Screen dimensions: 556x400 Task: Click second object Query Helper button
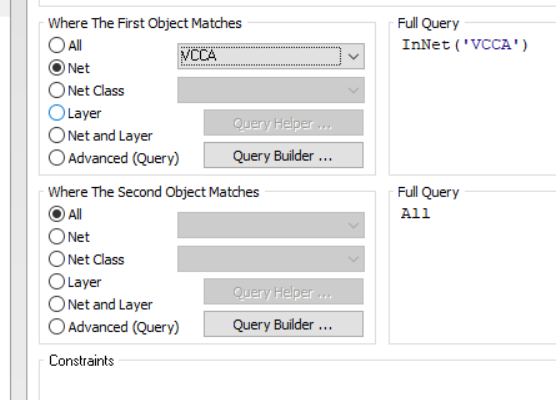(283, 291)
